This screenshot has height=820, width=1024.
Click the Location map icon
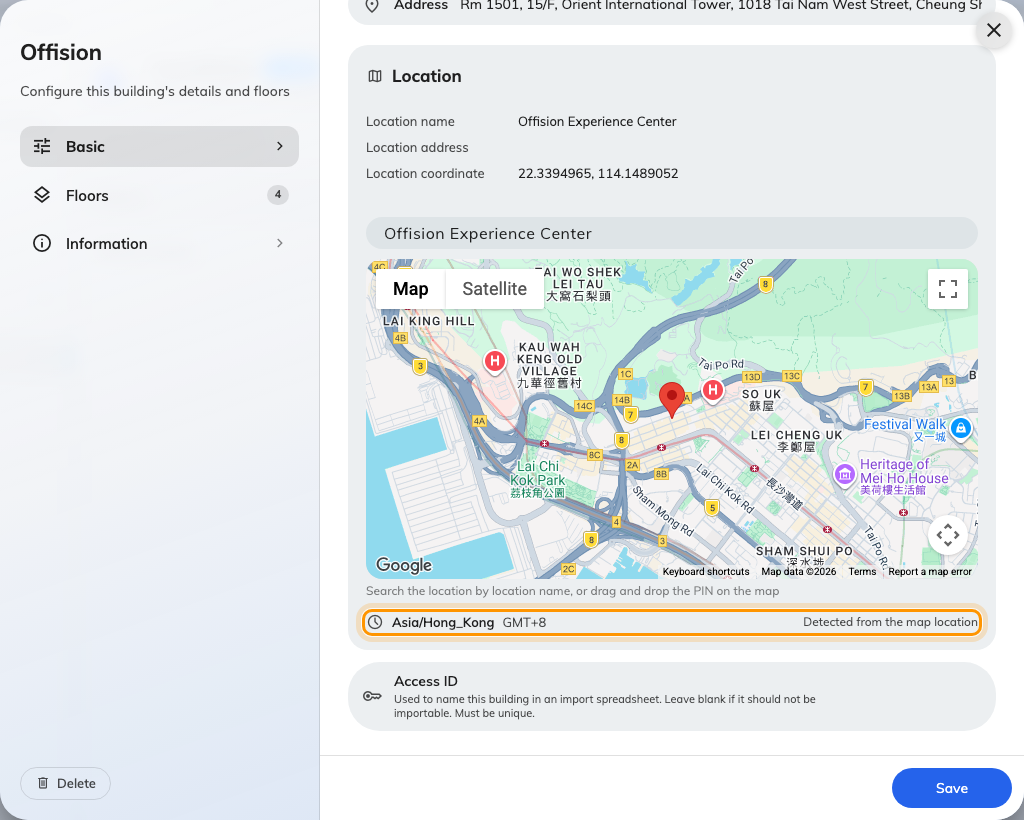375,76
